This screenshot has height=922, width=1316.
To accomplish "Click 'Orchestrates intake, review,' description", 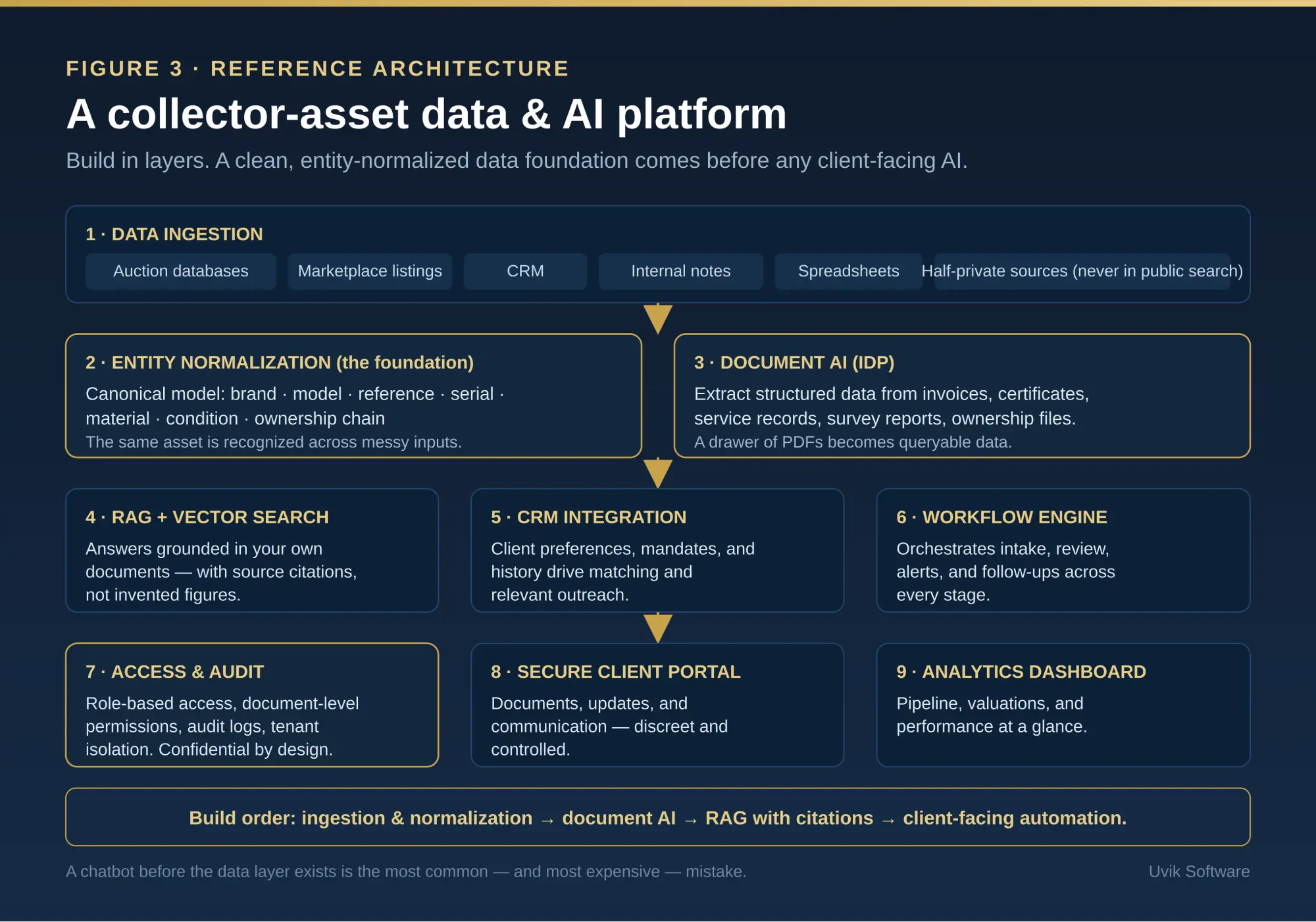I will pos(1005,572).
